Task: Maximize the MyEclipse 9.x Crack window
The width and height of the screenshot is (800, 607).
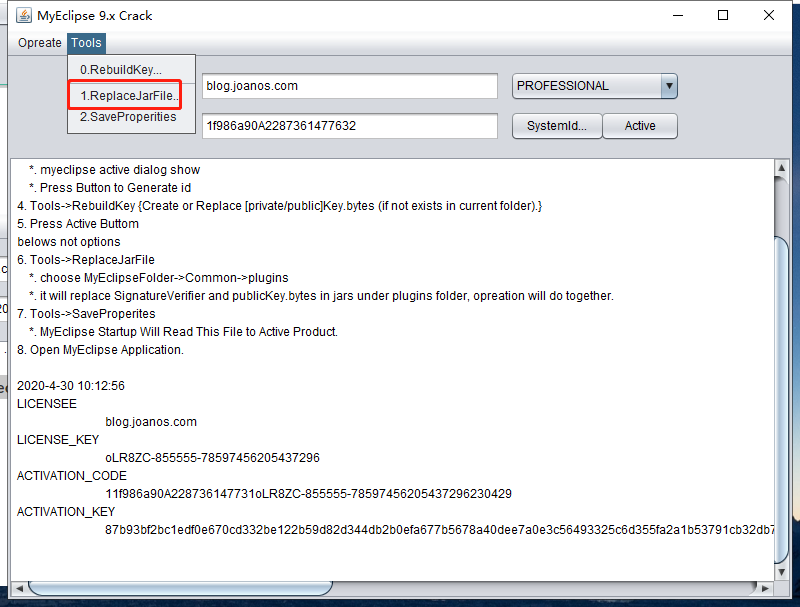Action: (x=722, y=16)
